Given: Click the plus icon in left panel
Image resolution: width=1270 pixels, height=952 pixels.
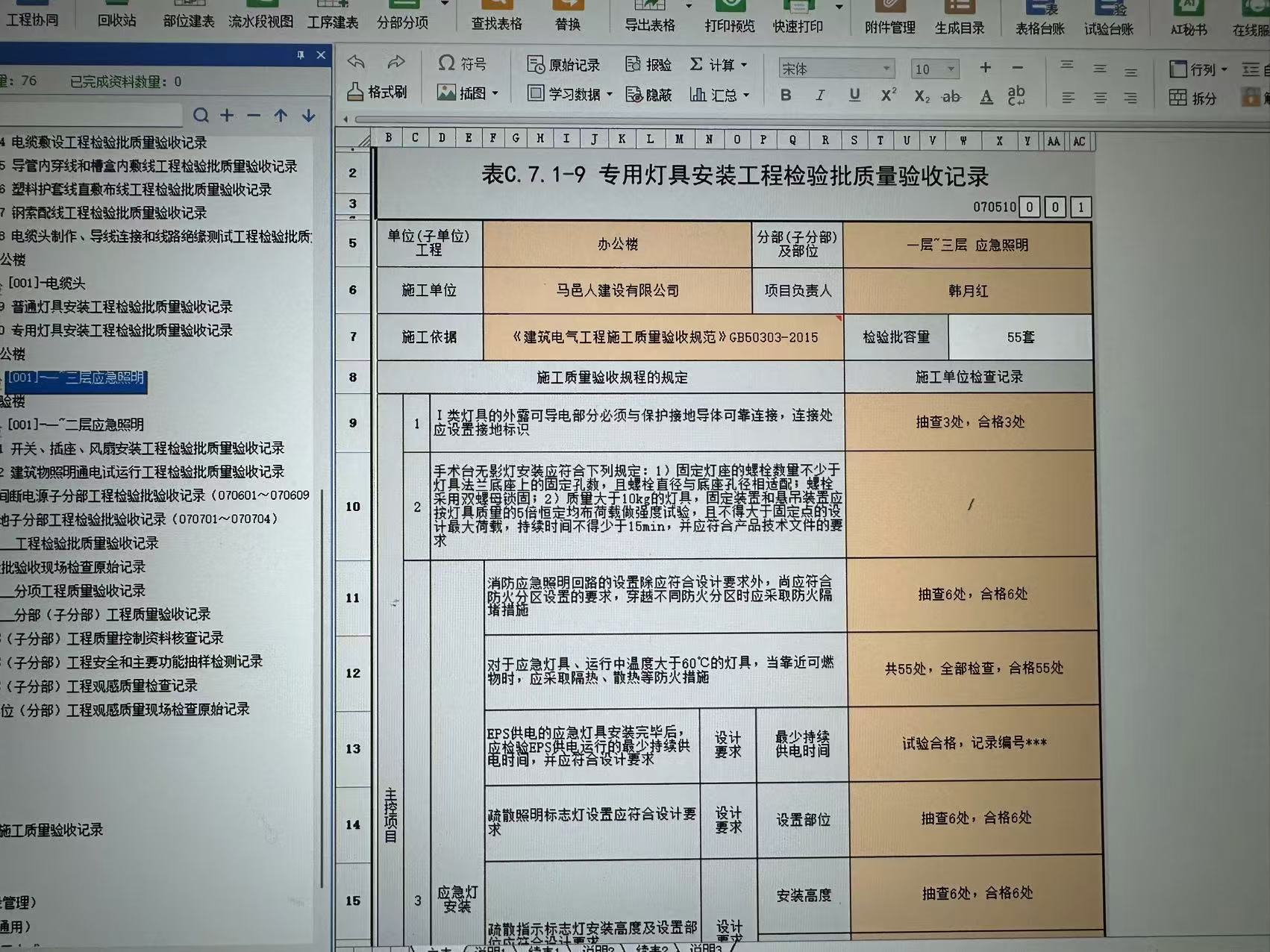Looking at the screenshot, I should (227, 115).
